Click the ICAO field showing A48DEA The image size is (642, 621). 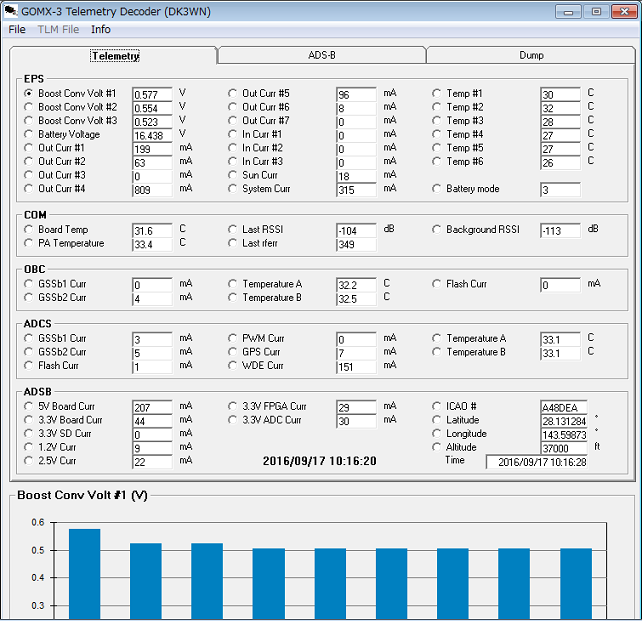tap(563, 407)
